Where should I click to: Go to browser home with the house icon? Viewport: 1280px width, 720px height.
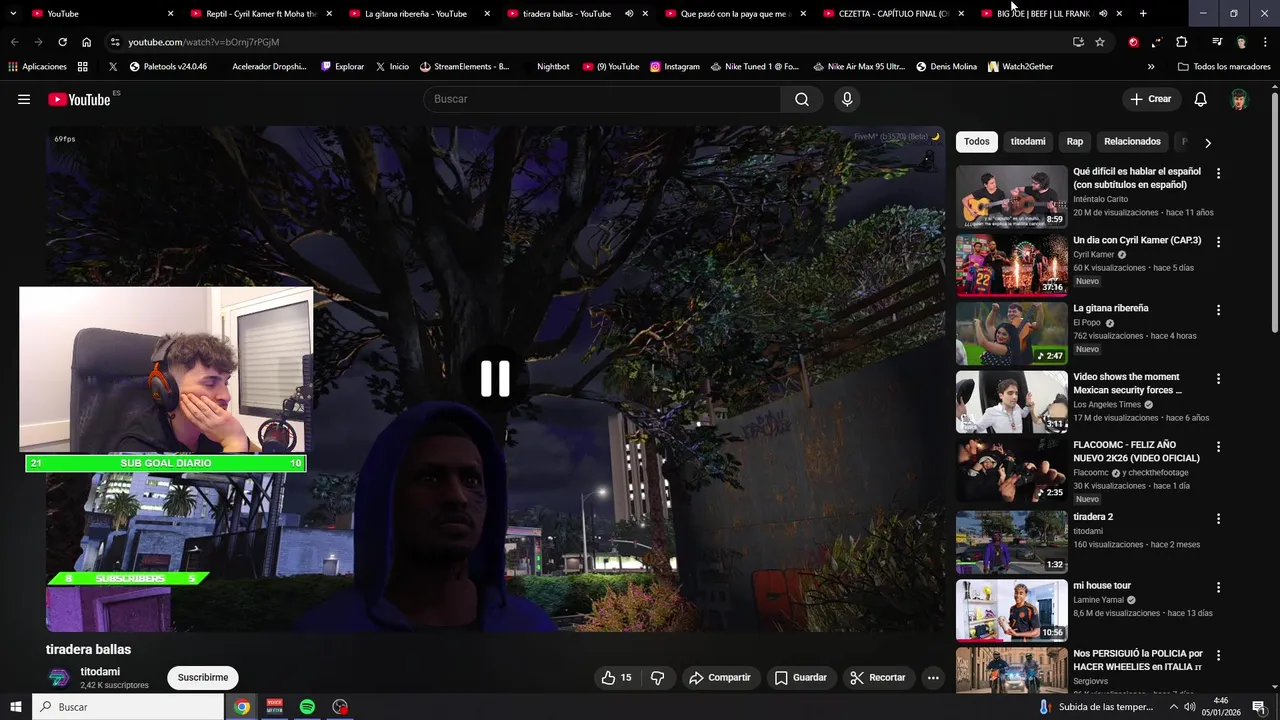86,42
